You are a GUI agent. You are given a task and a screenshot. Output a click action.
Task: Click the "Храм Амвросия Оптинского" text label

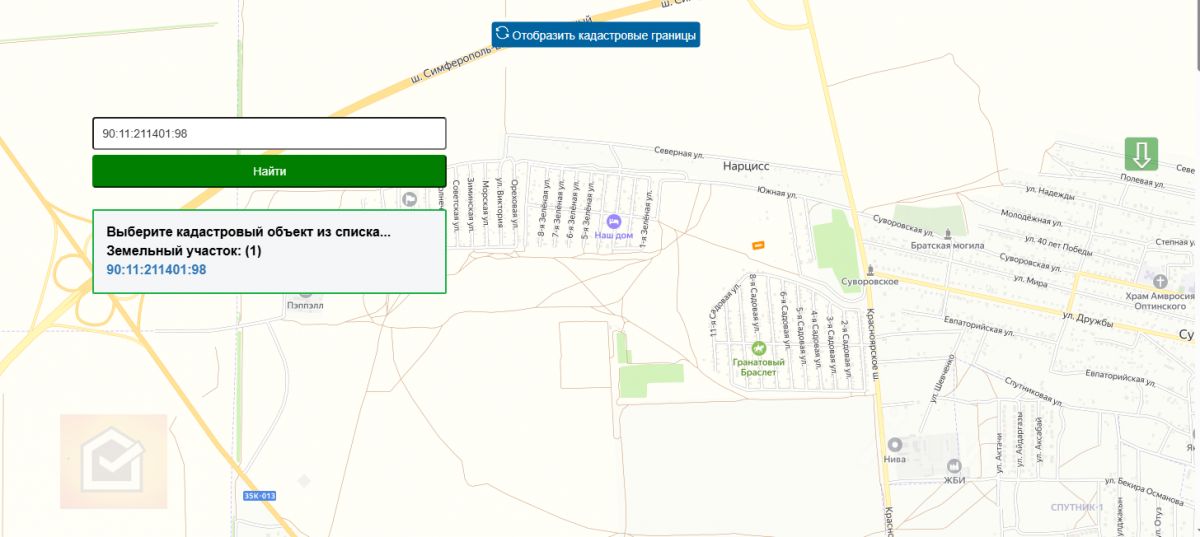click(1161, 302)
